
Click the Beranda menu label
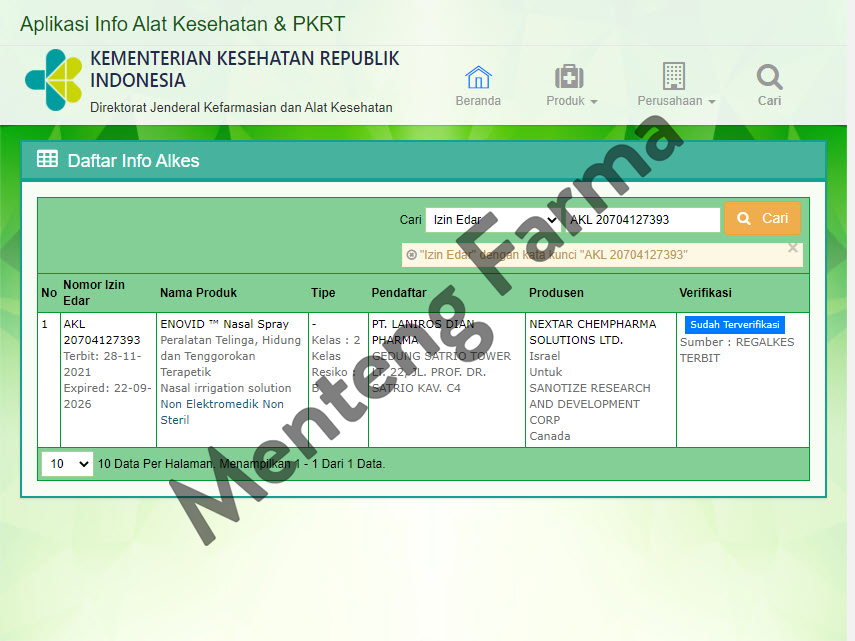pyautogui.click(x=478, y=101)
